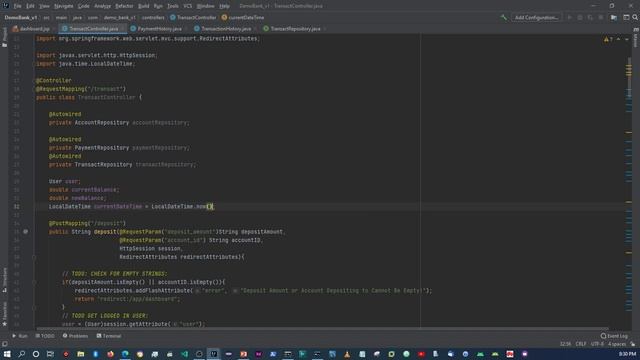
Task: Click the 4 spaces indent status widget
Action: [x=617, y=344]
